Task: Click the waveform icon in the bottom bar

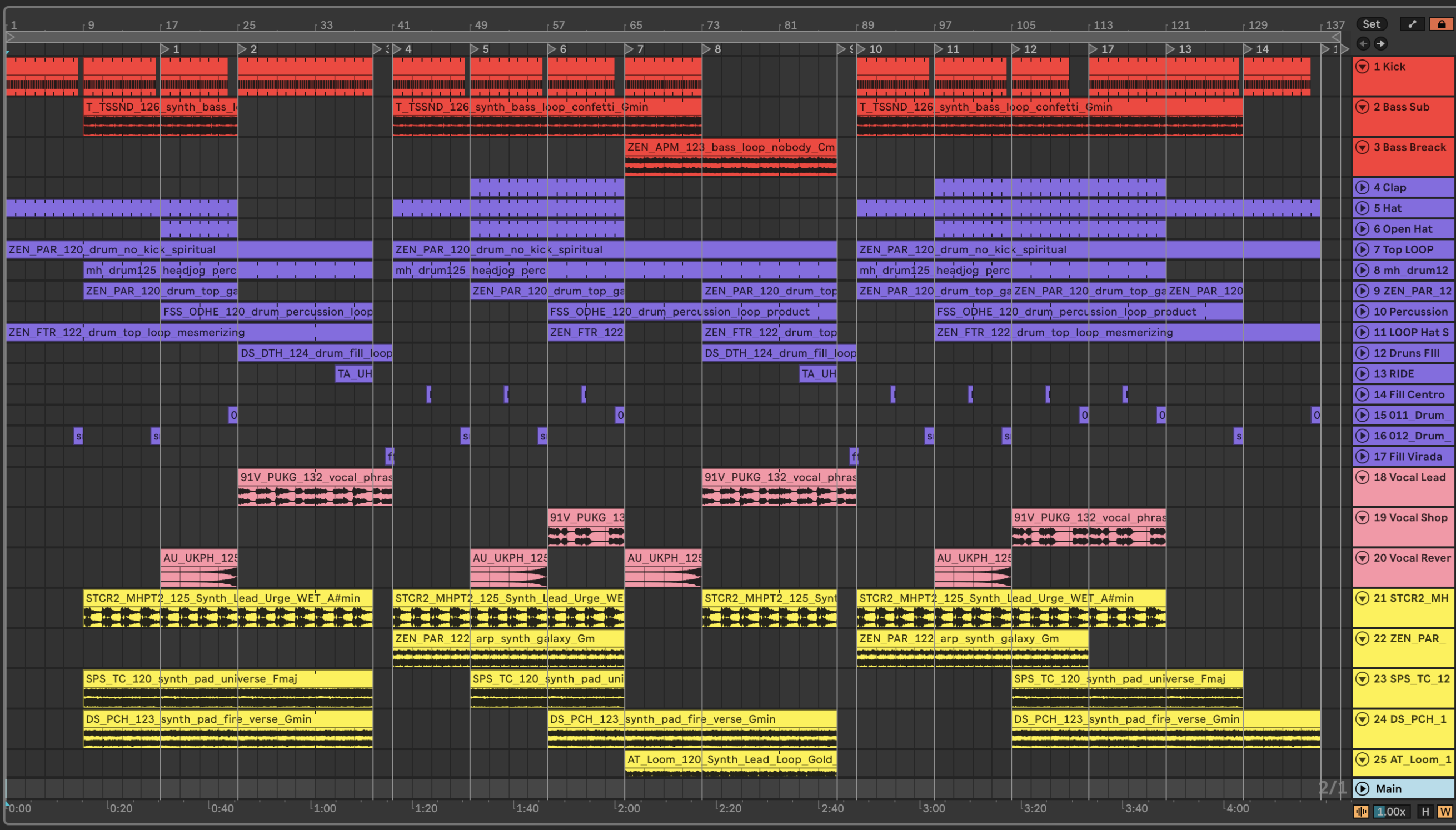Action: 1361,811
